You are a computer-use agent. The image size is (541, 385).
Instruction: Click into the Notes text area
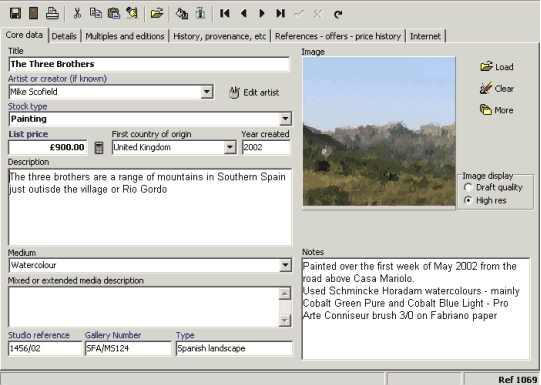(x=416, y=309)
